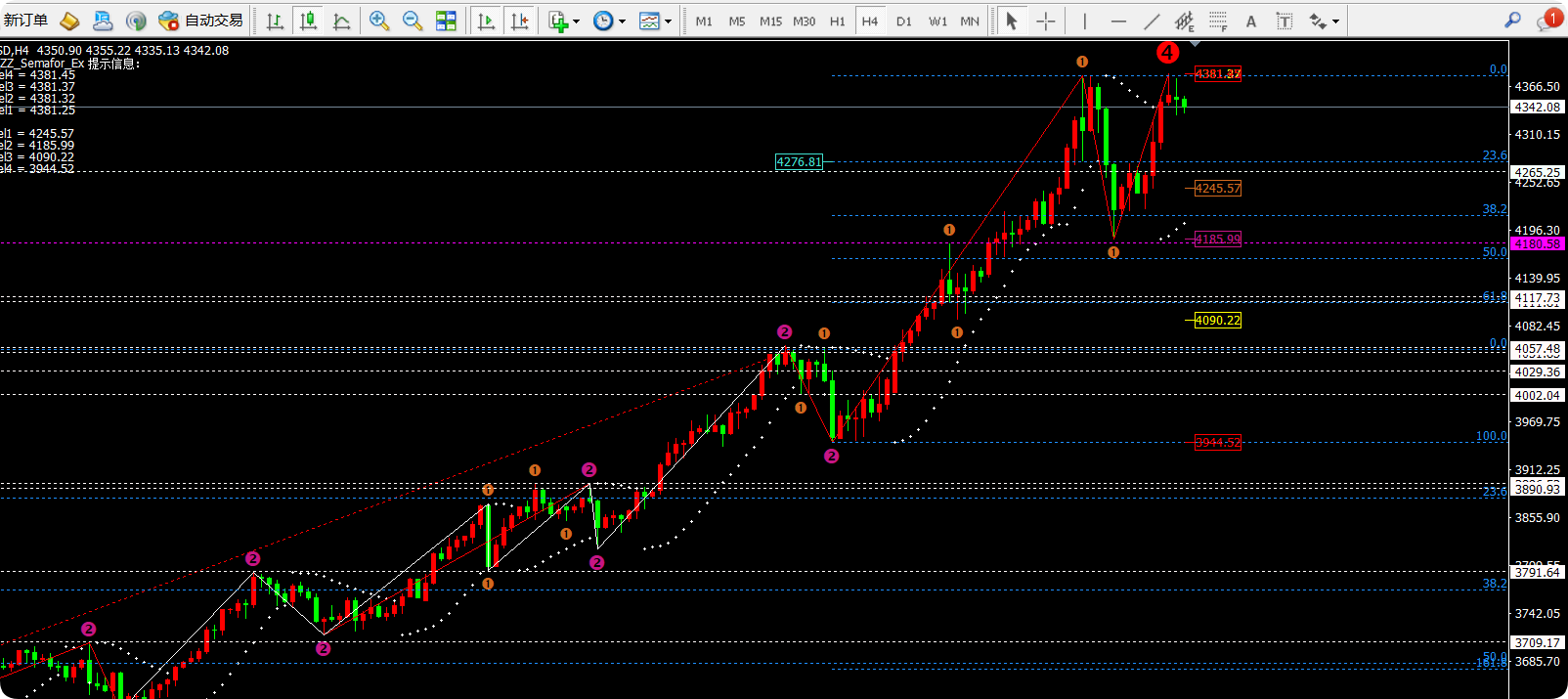1568x699 pixels.
Task: Pick the trendline drawing tool
Action: [1153, 21]
